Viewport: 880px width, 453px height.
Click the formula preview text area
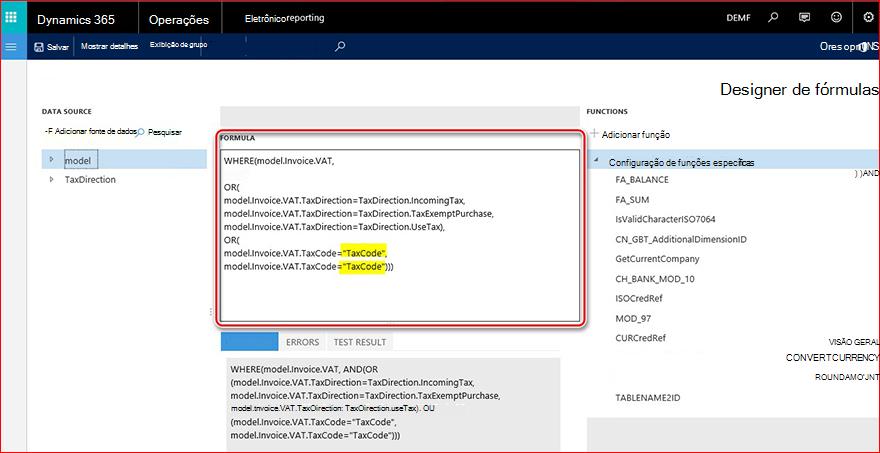393,403
